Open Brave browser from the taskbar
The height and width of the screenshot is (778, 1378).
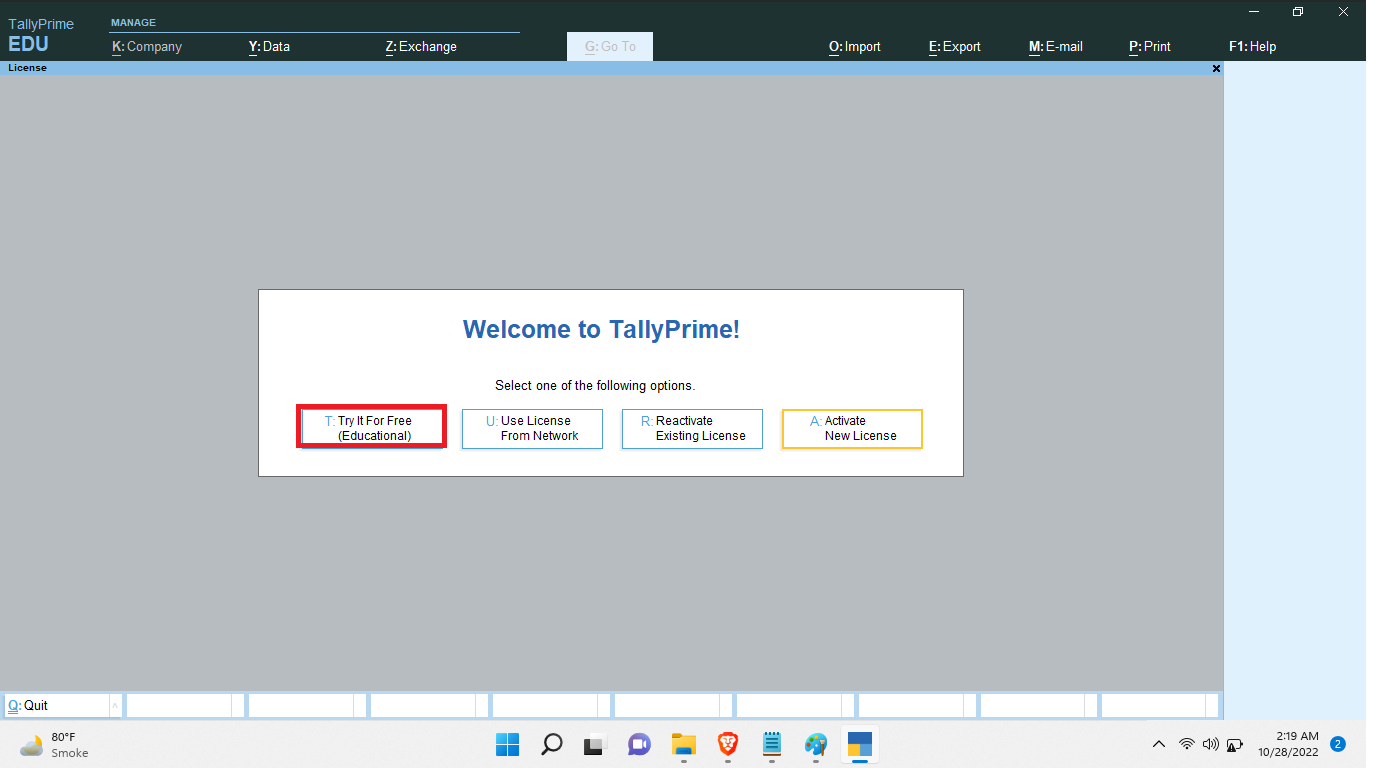coord(727,744)
